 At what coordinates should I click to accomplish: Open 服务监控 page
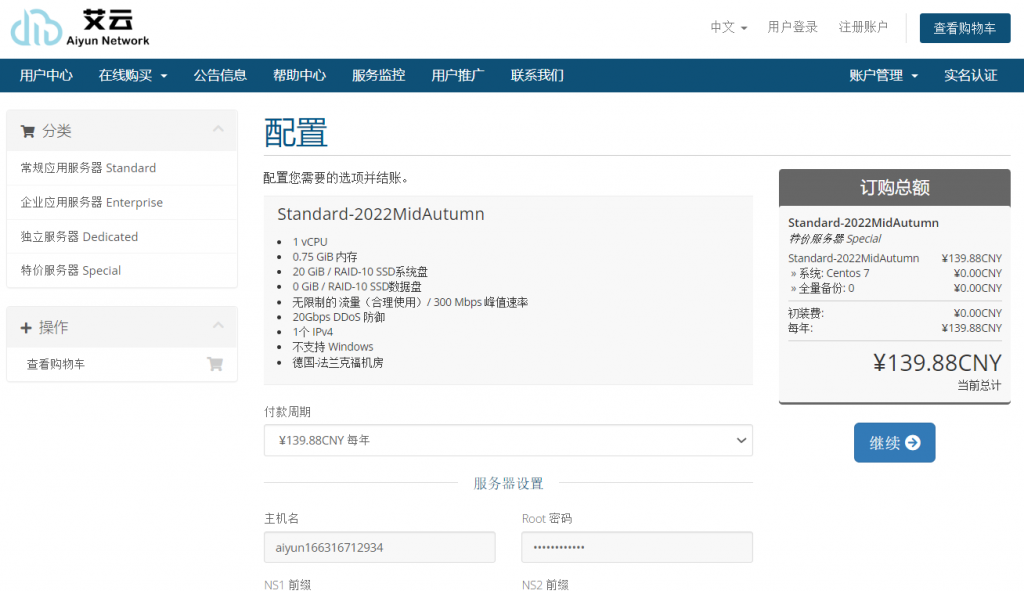(378, 75)
